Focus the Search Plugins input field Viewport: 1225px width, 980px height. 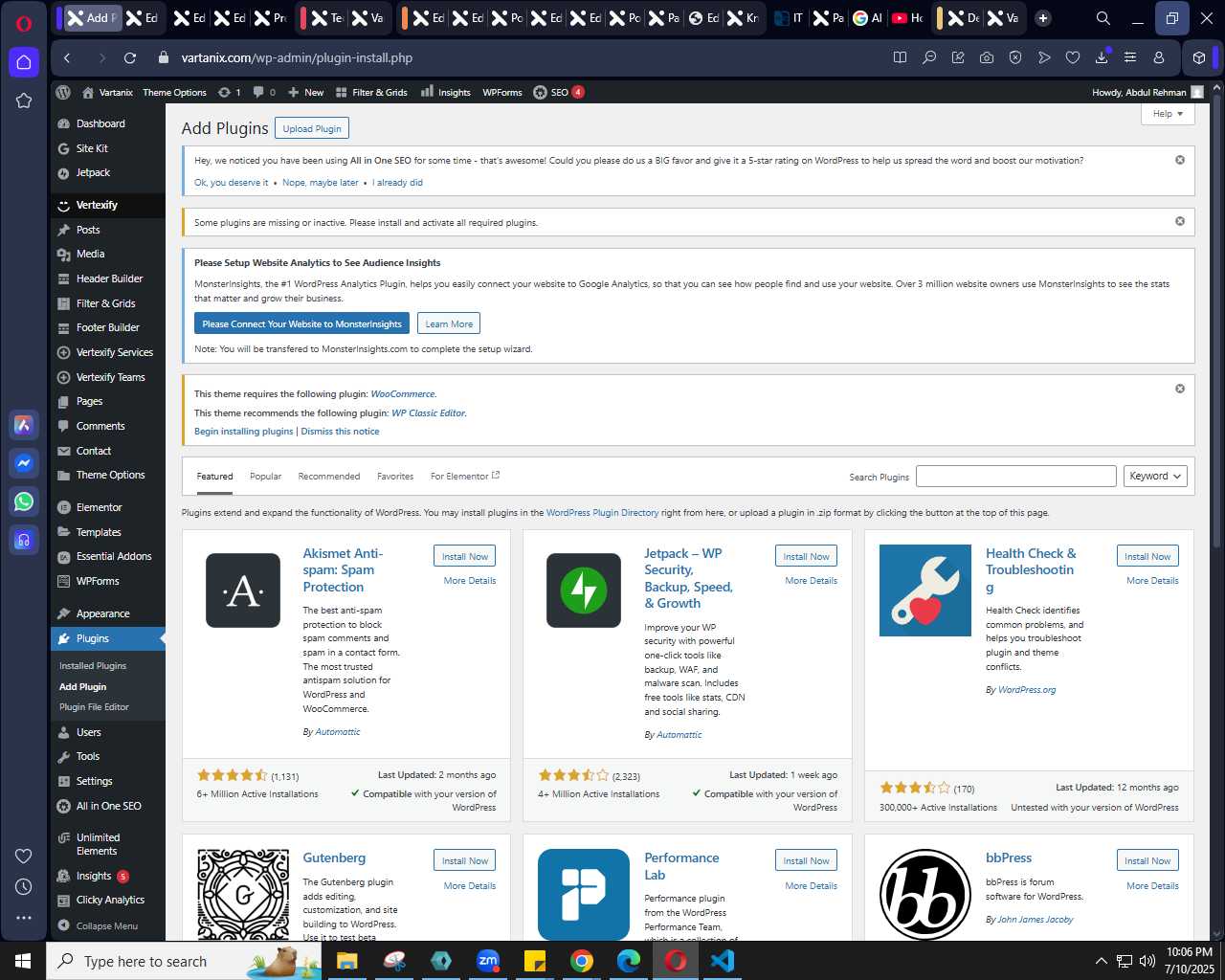point(1016,476)
